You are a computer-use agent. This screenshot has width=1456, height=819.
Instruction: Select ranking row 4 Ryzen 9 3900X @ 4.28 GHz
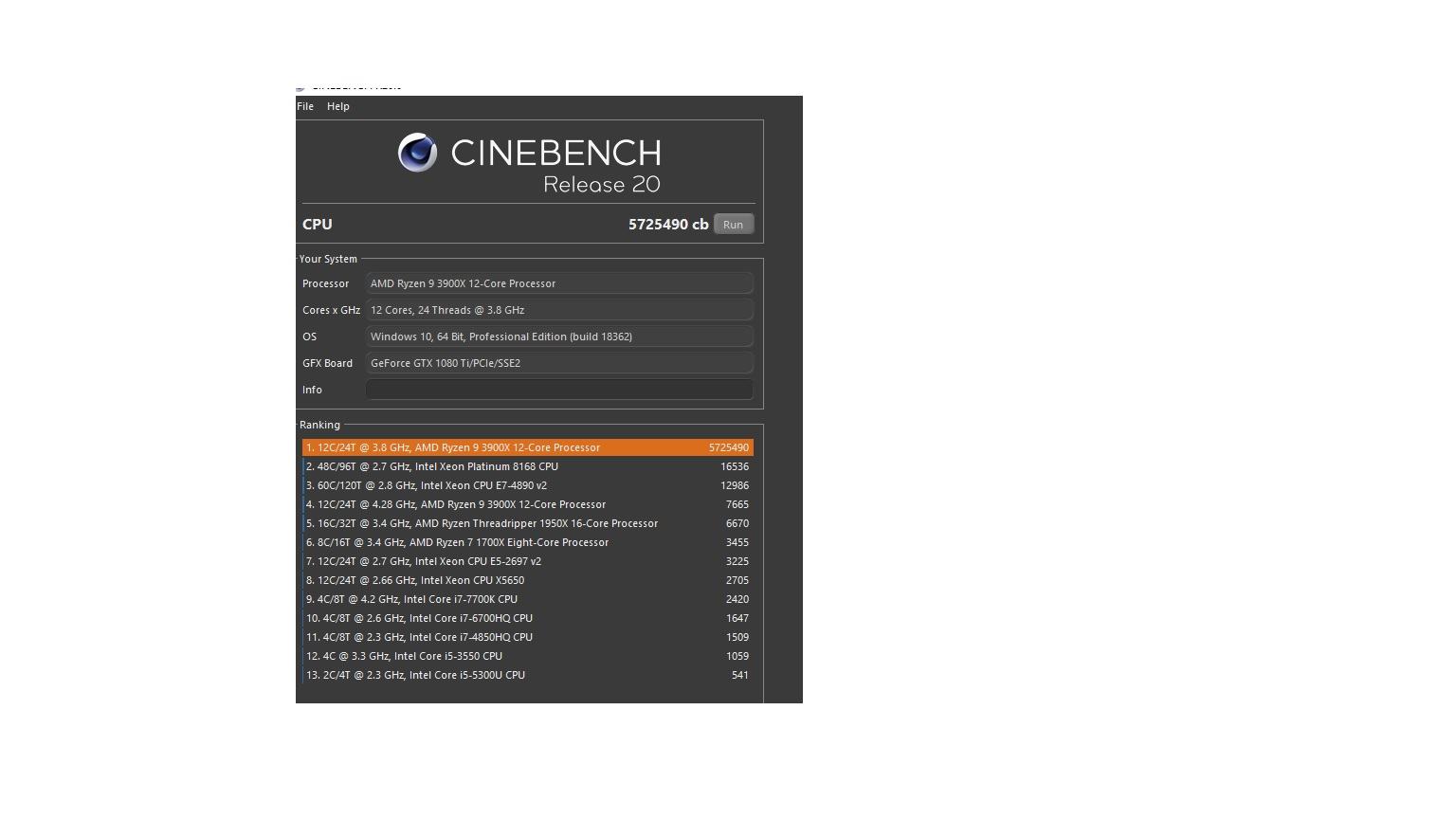tap(528, 504)
